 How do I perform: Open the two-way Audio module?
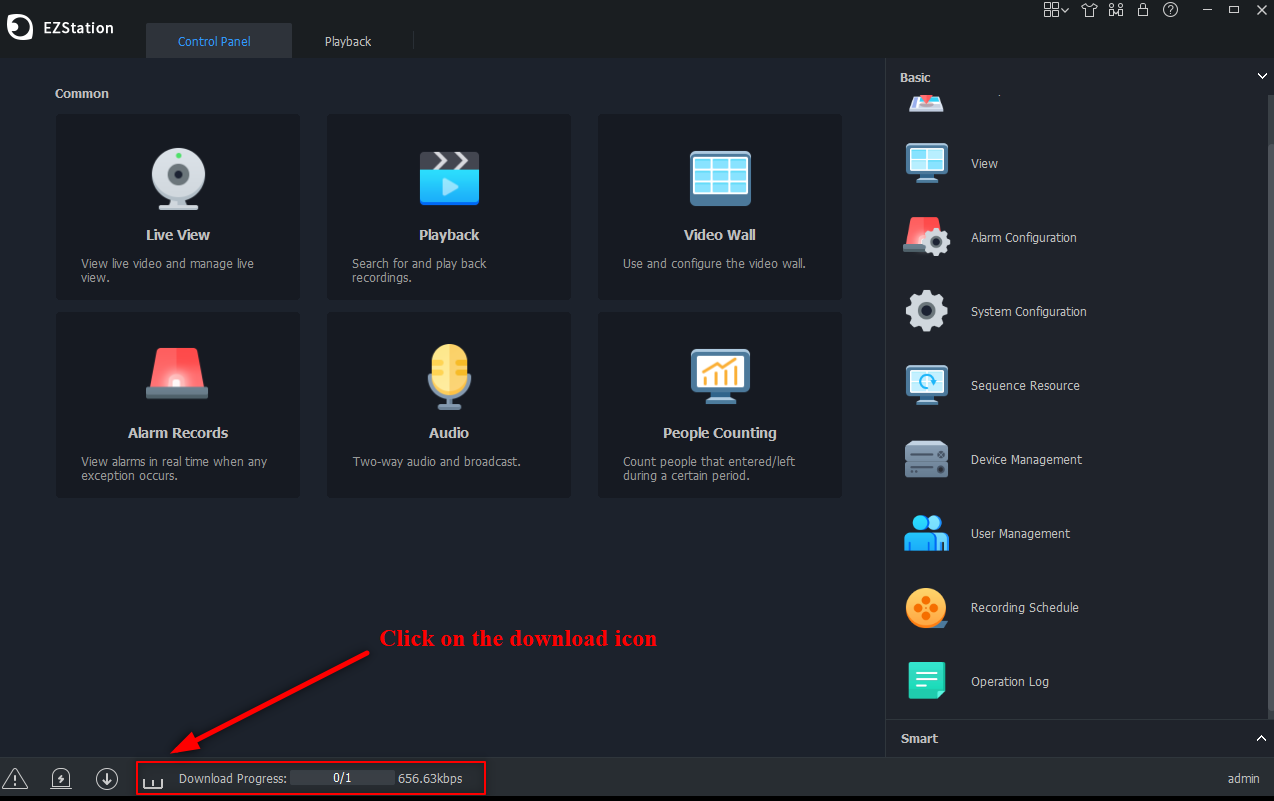[449, 404]
